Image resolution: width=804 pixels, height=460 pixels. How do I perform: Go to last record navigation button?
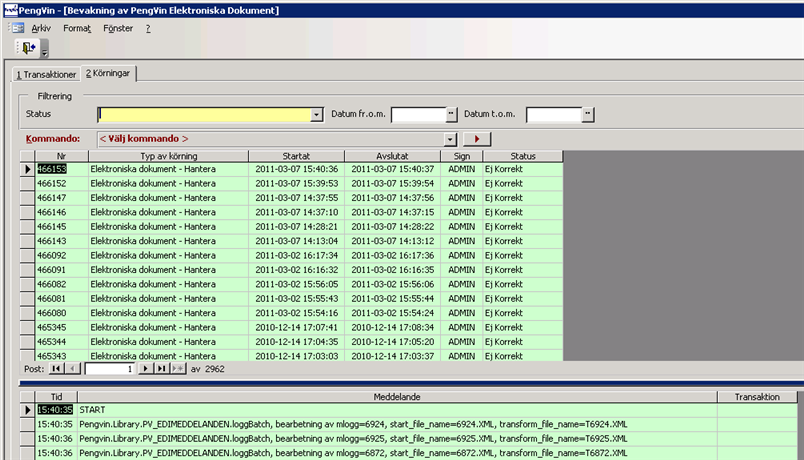[x=162, y=369]
